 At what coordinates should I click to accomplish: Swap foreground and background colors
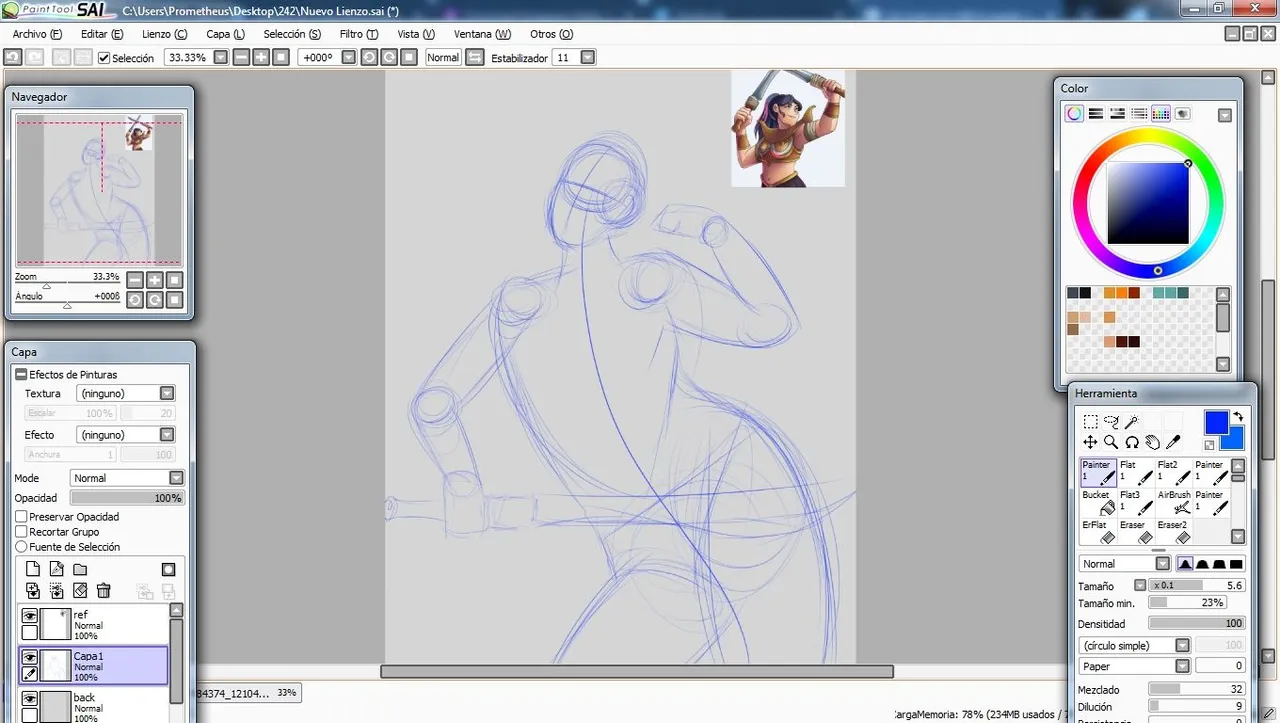point(1238,418)
